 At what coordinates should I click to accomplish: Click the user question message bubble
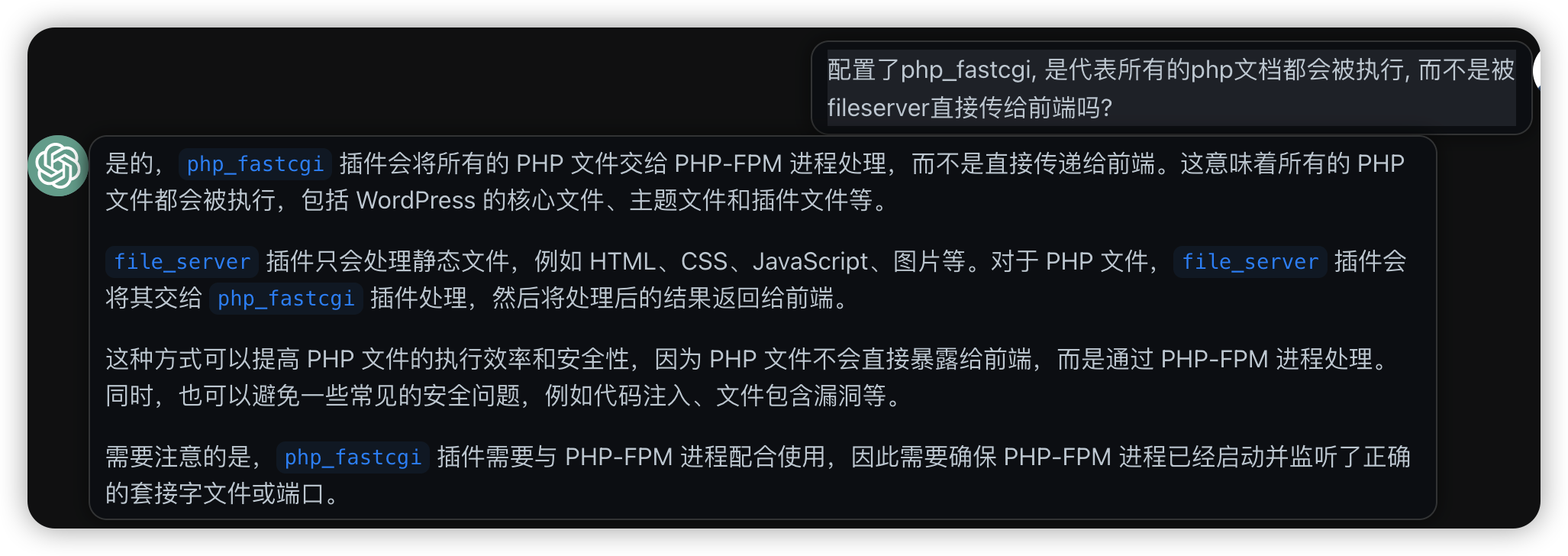tap(1170, 88)
